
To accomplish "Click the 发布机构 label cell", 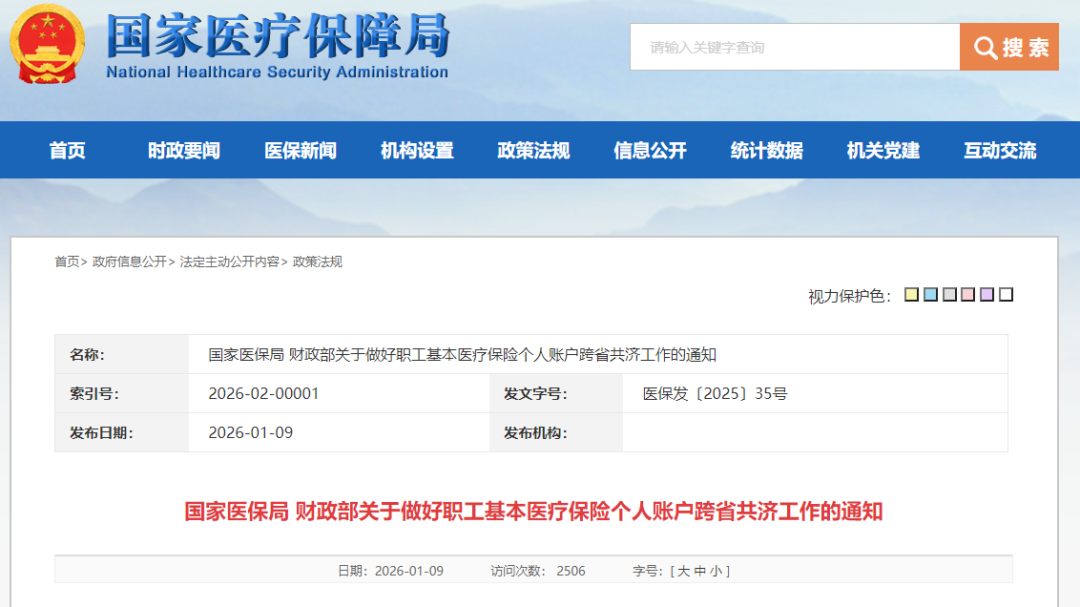I will click(556, 433).
